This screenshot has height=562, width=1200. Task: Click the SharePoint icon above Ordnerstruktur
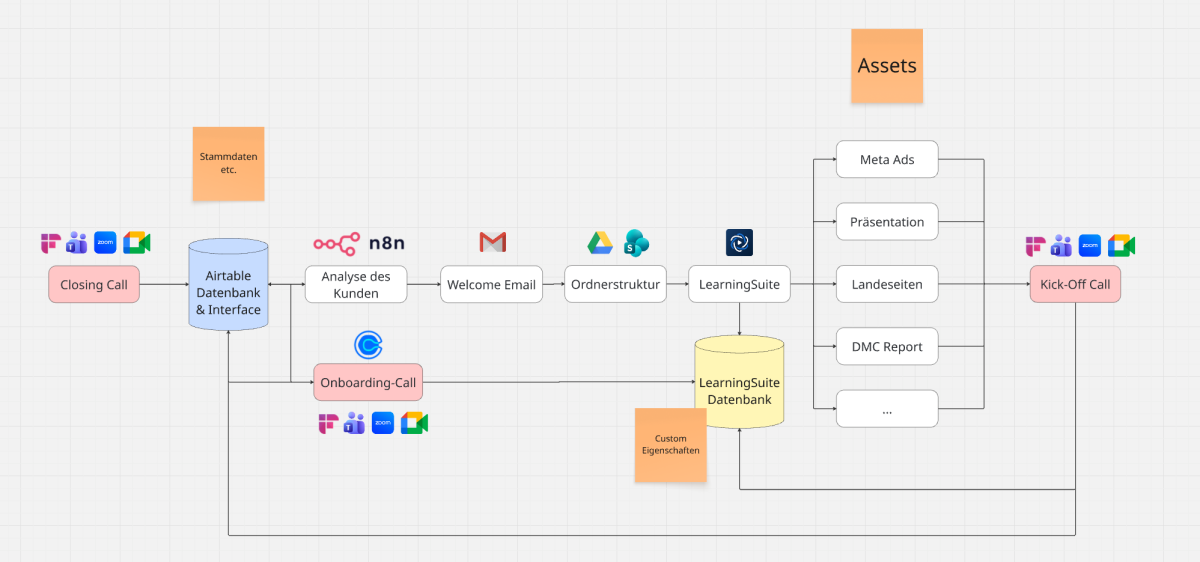637,242
